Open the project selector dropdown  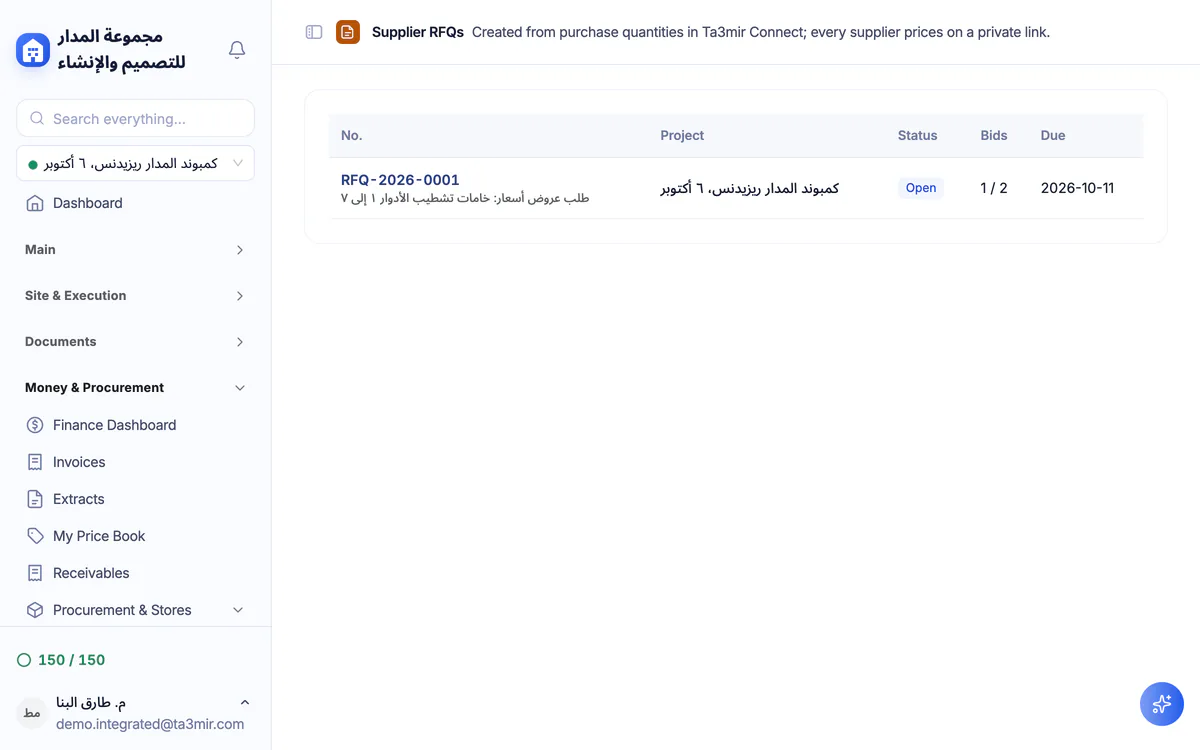[135, 163]
